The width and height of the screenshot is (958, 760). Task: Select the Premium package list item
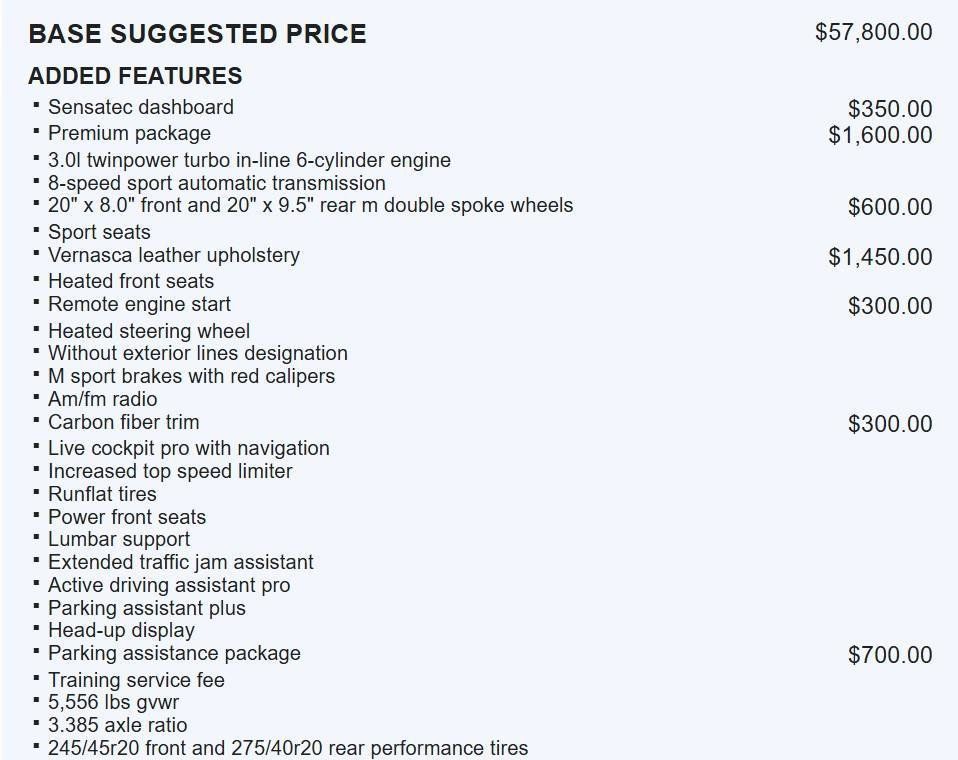point(129,133)
